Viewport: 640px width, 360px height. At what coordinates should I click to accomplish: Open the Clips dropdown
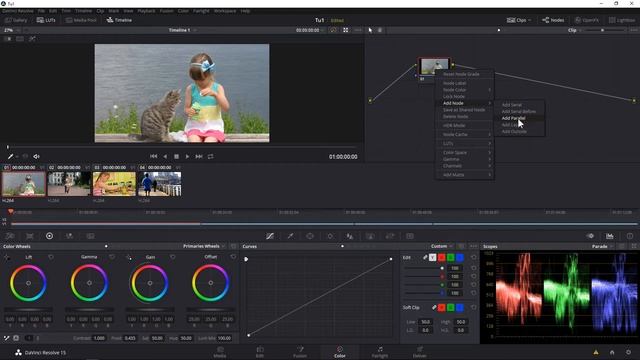tap(519, 20)
